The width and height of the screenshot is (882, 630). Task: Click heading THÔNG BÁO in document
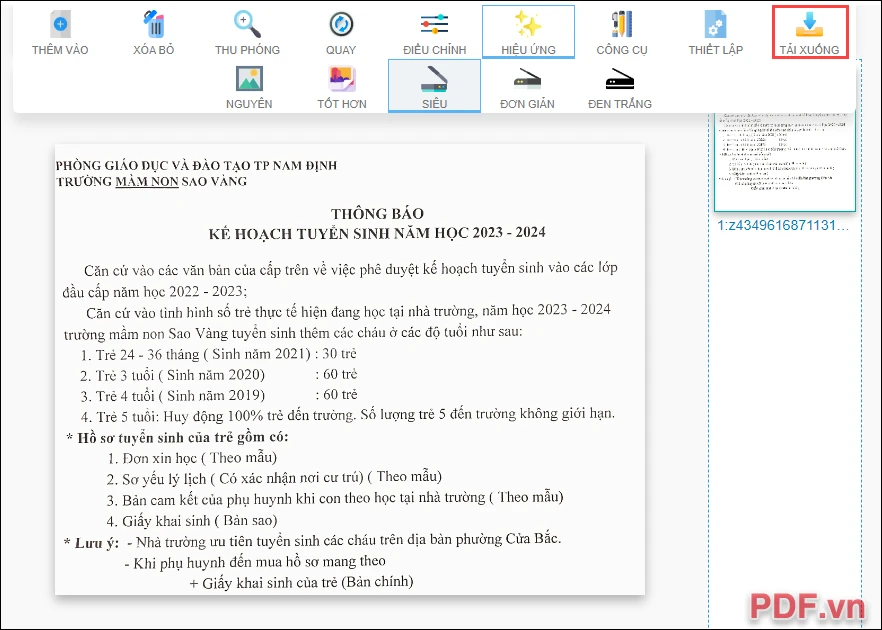click(377, 214)
